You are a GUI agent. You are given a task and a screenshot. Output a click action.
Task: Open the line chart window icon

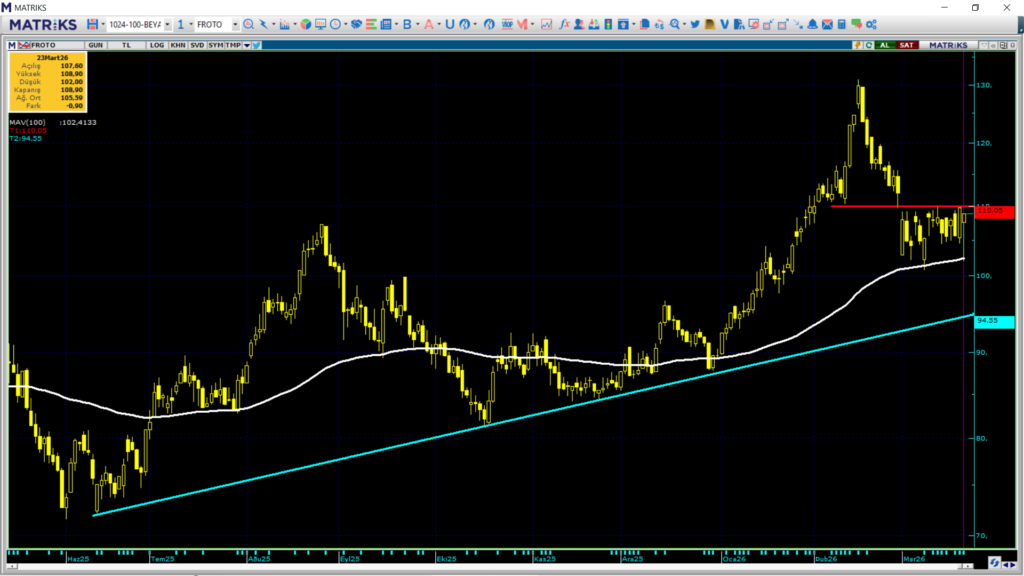coord(546,24)
